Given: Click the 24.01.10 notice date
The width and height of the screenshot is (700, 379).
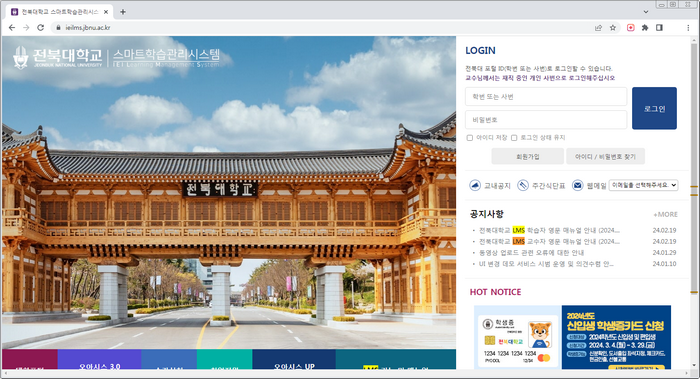Looking at the screenshot, I should 664,264.
